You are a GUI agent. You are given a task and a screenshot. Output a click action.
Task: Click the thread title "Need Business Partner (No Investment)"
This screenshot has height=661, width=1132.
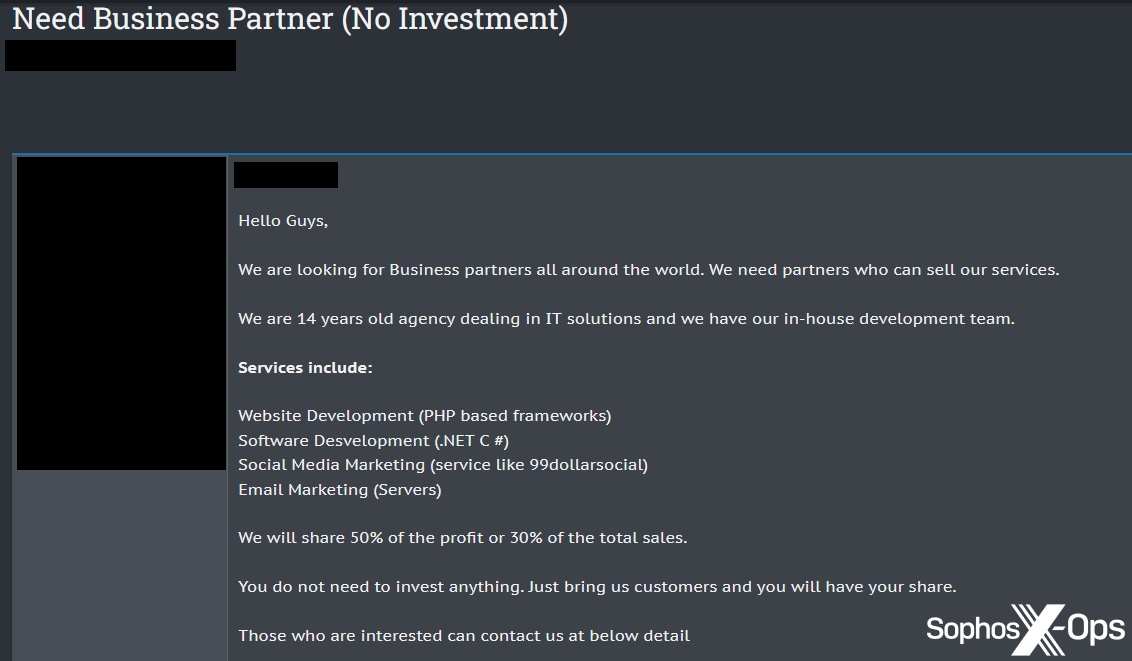289,19
